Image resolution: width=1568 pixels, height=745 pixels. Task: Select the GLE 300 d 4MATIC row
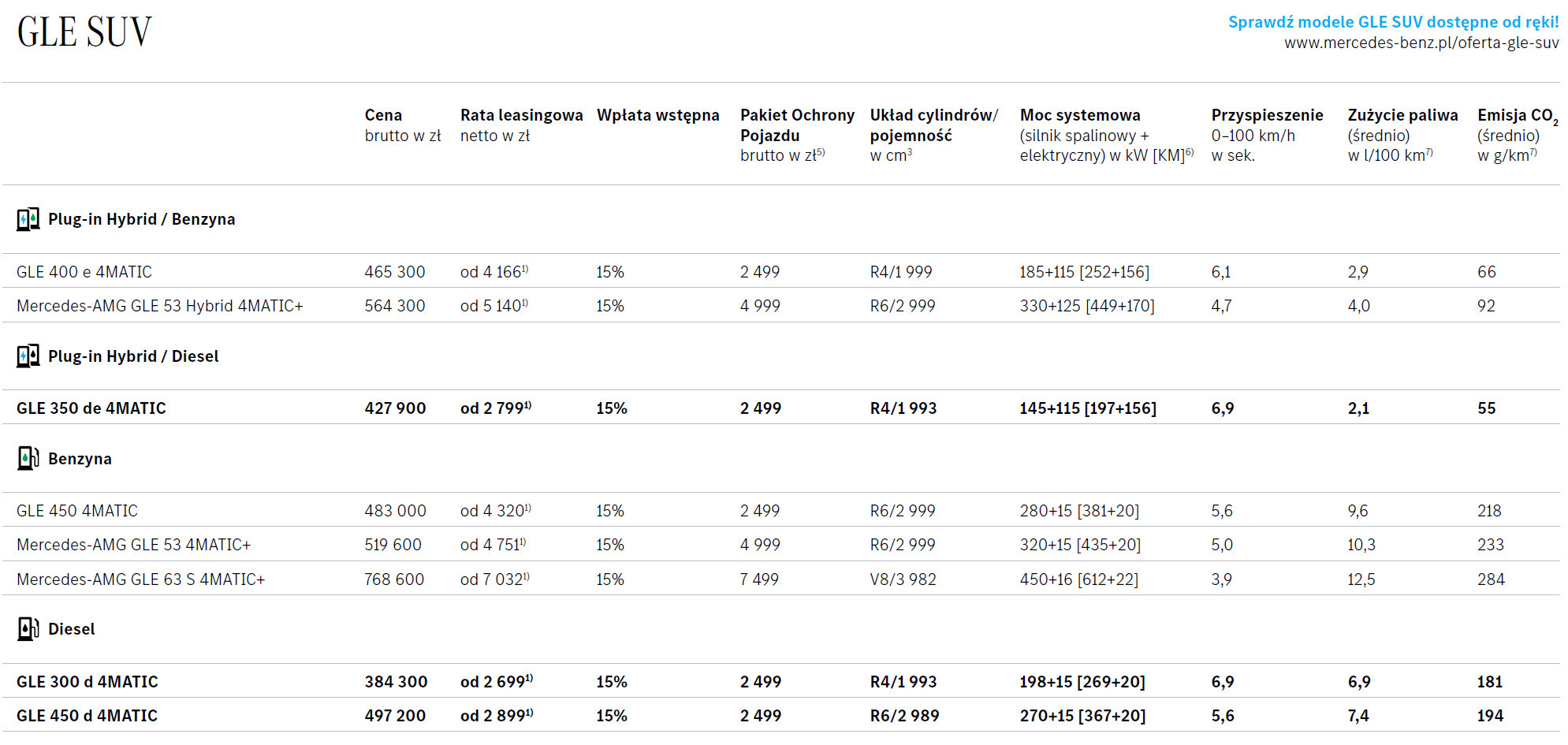(88, 682)
